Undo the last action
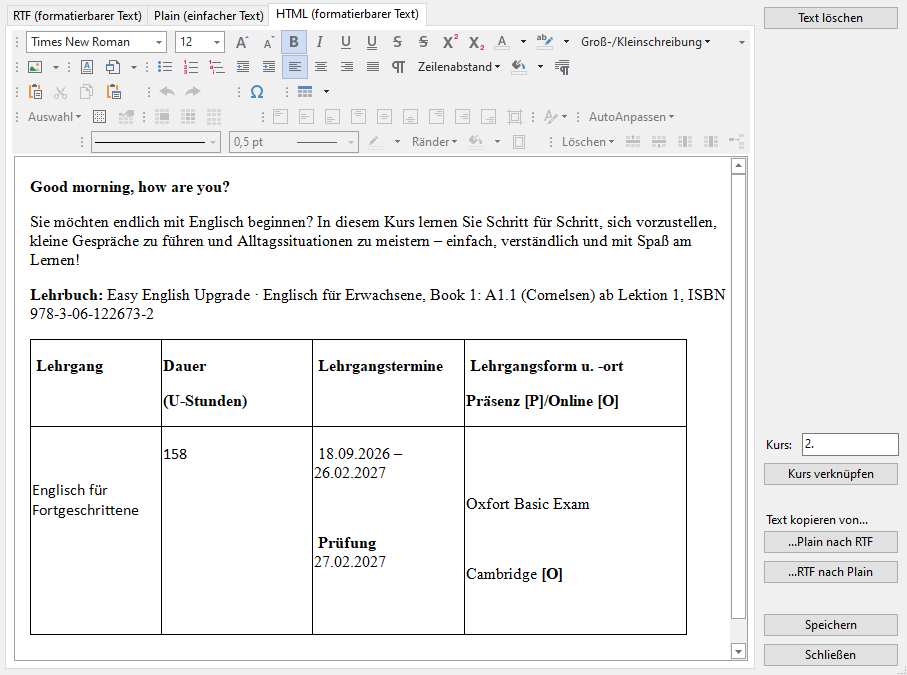 coord(167,92)
